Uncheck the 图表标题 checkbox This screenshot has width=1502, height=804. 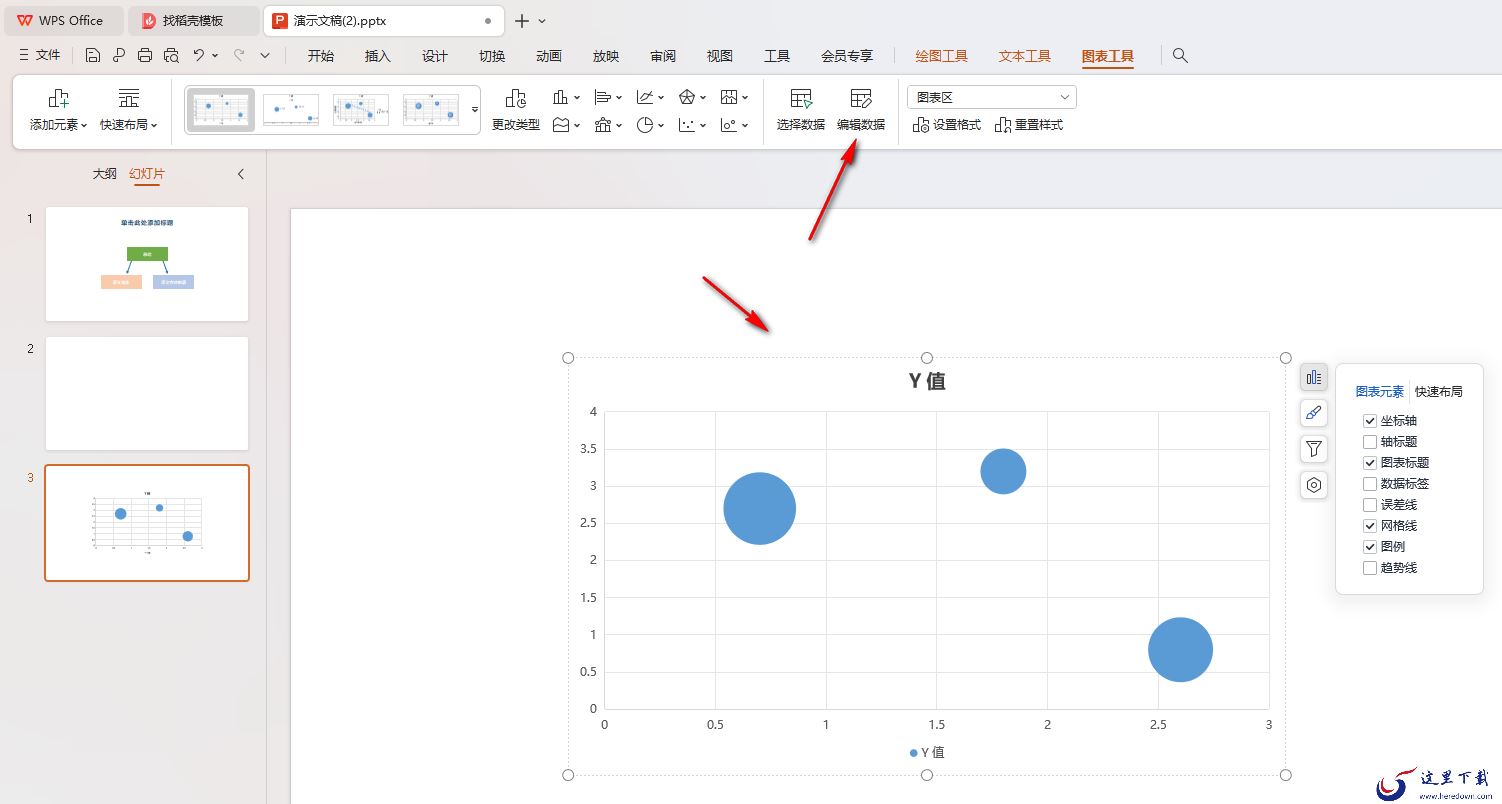pos(1370,463)
